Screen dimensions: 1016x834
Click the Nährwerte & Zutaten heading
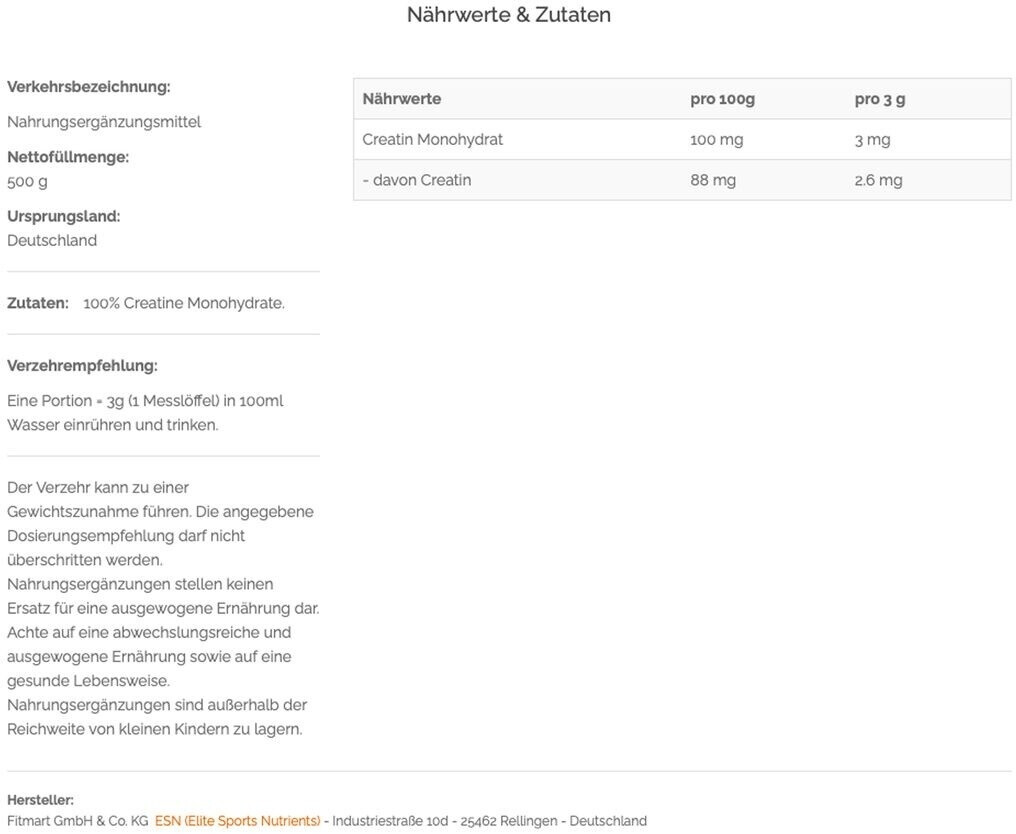pyautogui.click(x=508, y=15)
